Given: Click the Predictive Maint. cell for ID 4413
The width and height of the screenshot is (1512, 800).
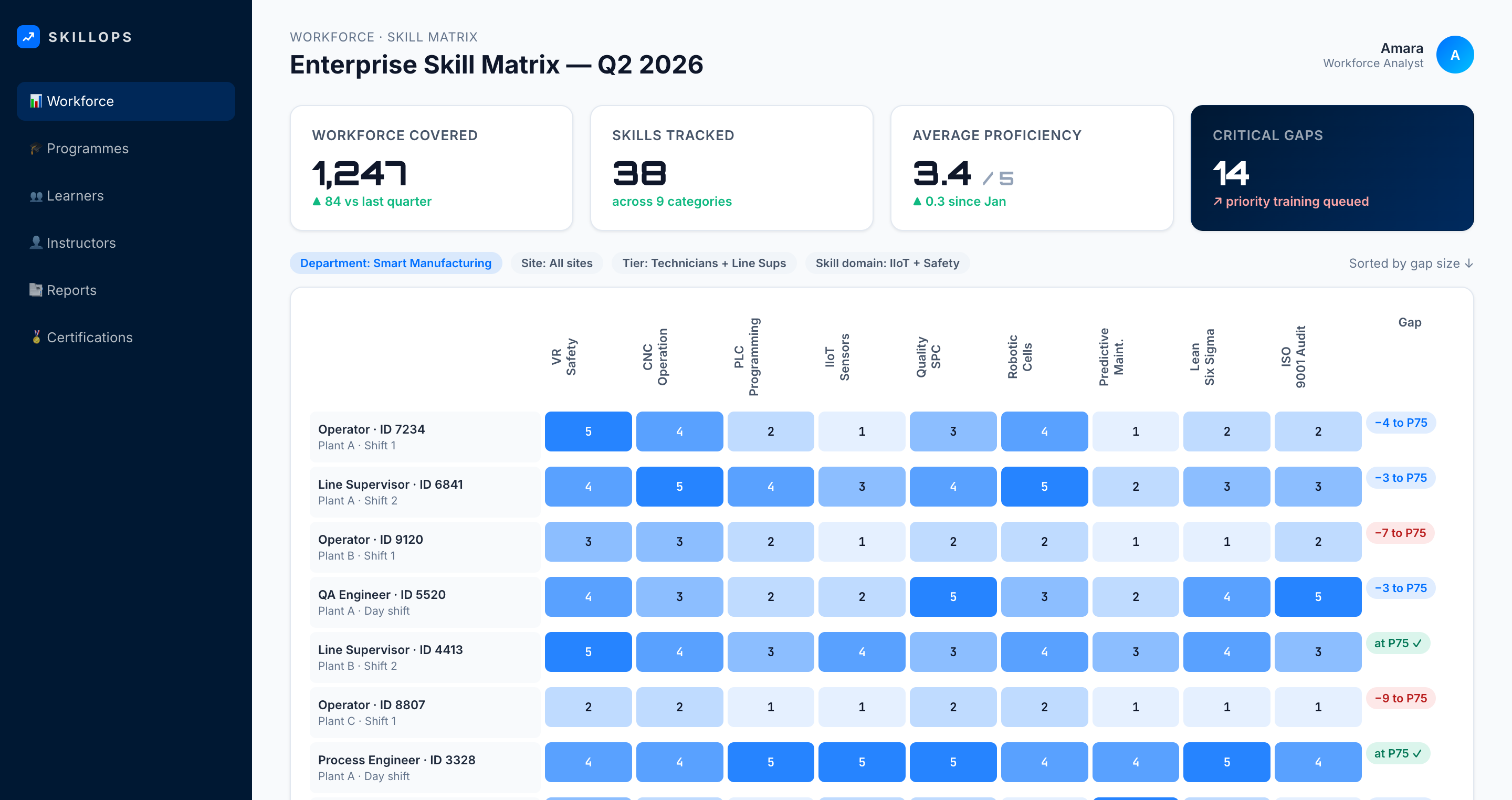Looking at the screenshot, I should tap(1135, 652).
